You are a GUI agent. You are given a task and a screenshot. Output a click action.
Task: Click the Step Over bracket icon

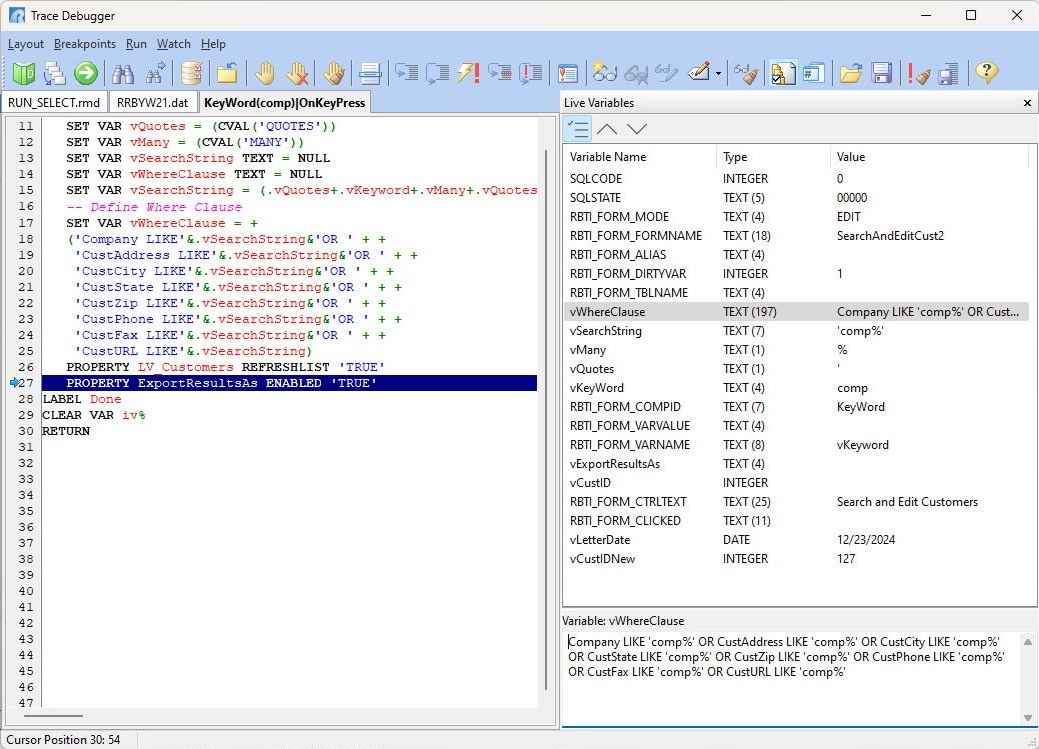pos(437,73)
